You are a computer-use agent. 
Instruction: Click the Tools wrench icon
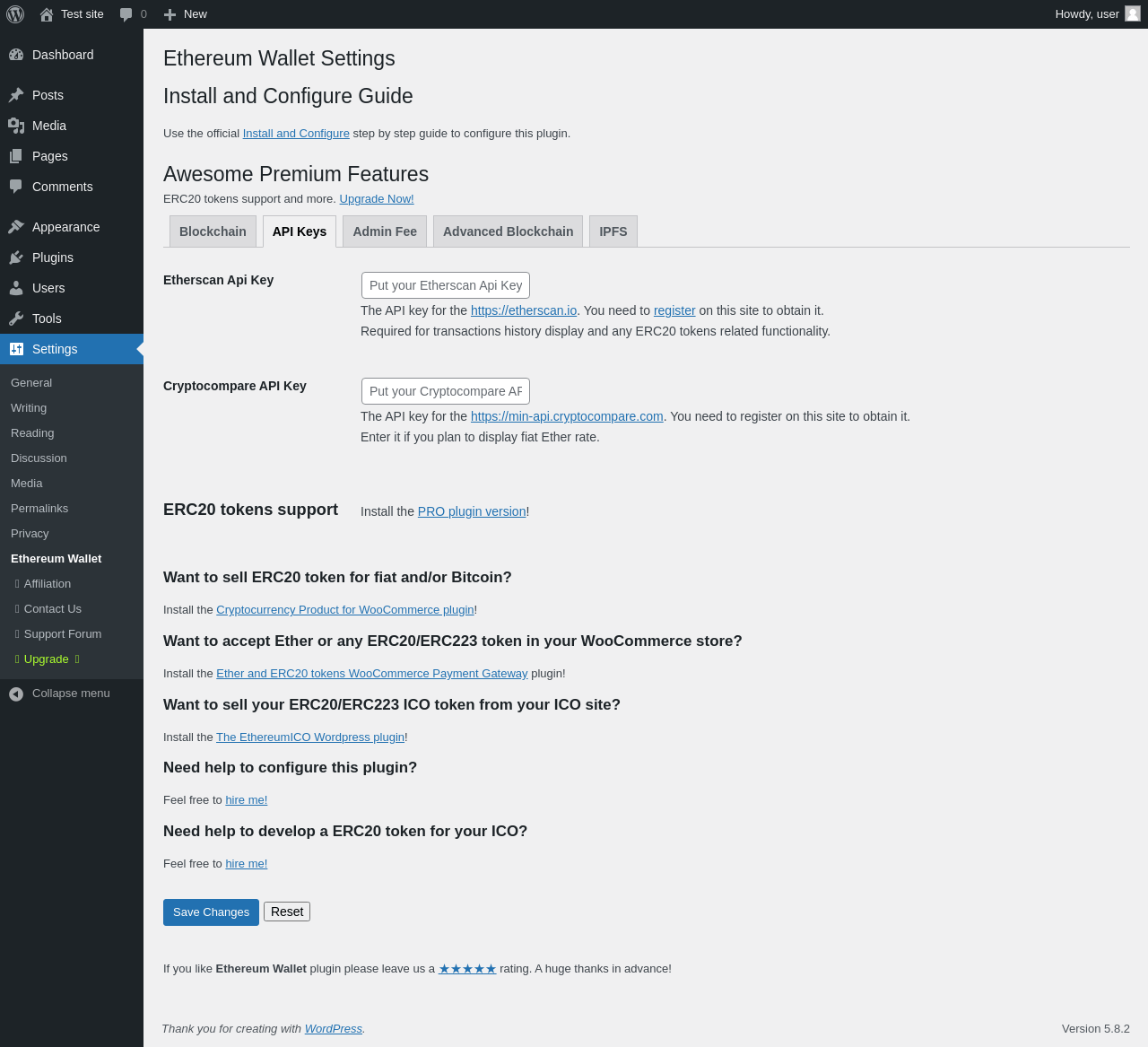point(16,318)
